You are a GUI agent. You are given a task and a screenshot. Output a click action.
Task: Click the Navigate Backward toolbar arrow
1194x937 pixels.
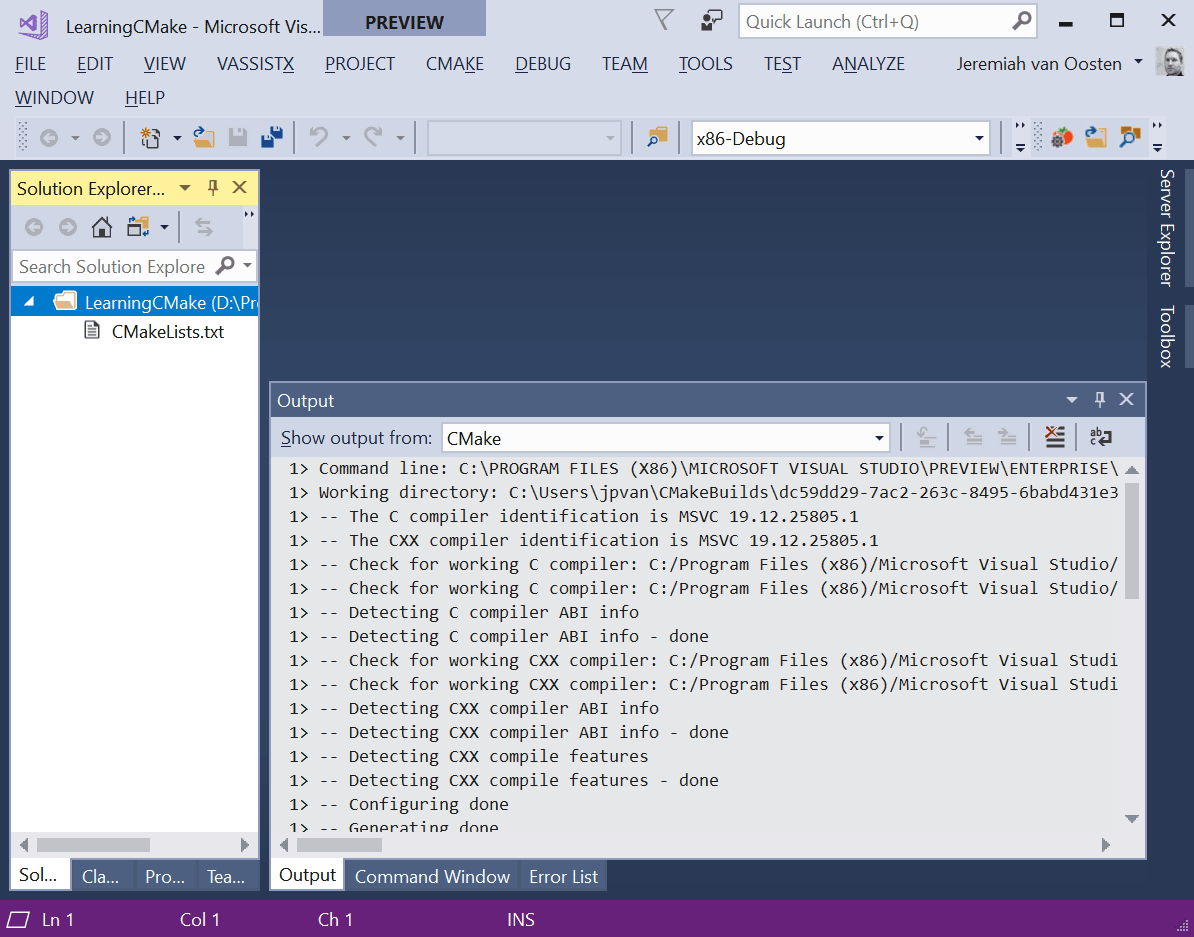pyautogui.click(x=49, y=138)
